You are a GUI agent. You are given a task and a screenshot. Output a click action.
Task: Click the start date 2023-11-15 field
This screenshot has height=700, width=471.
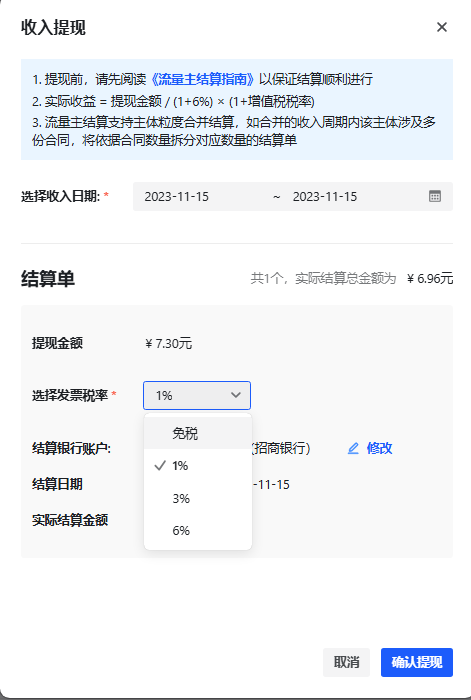176,196
